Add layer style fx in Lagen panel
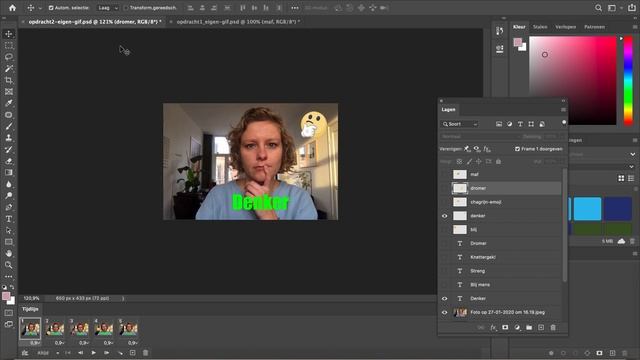Image resolution: width=640 pixels, height=360 pixels. point(493,327)
